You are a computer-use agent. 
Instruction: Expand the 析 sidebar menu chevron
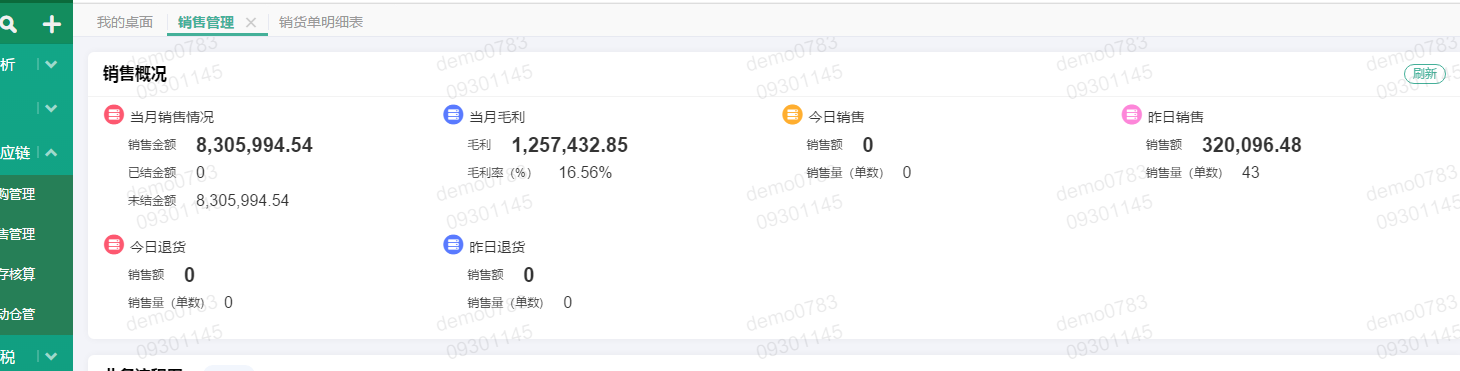coord(52,64)
